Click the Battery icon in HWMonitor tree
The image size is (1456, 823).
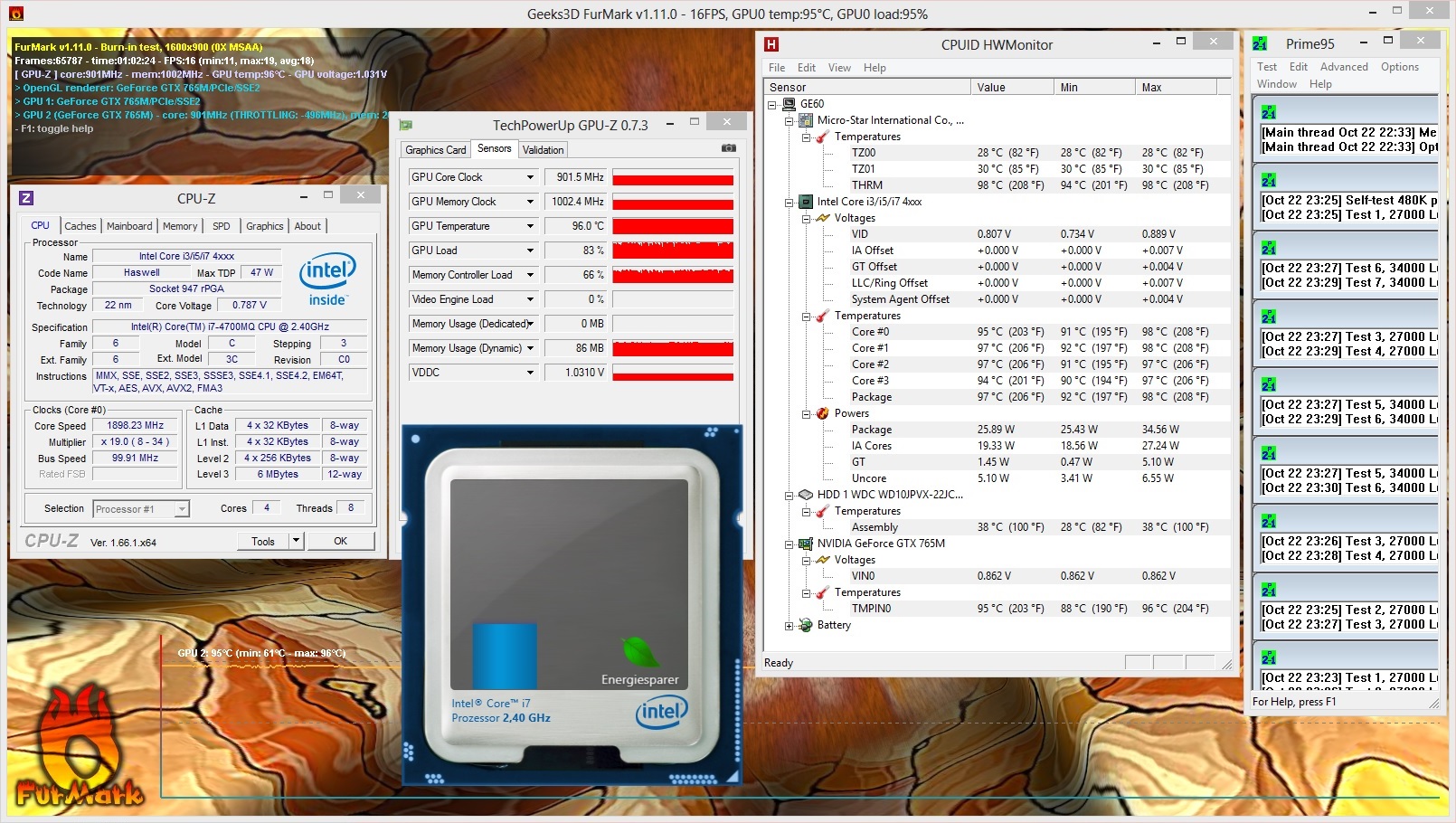tap(806, 625)
